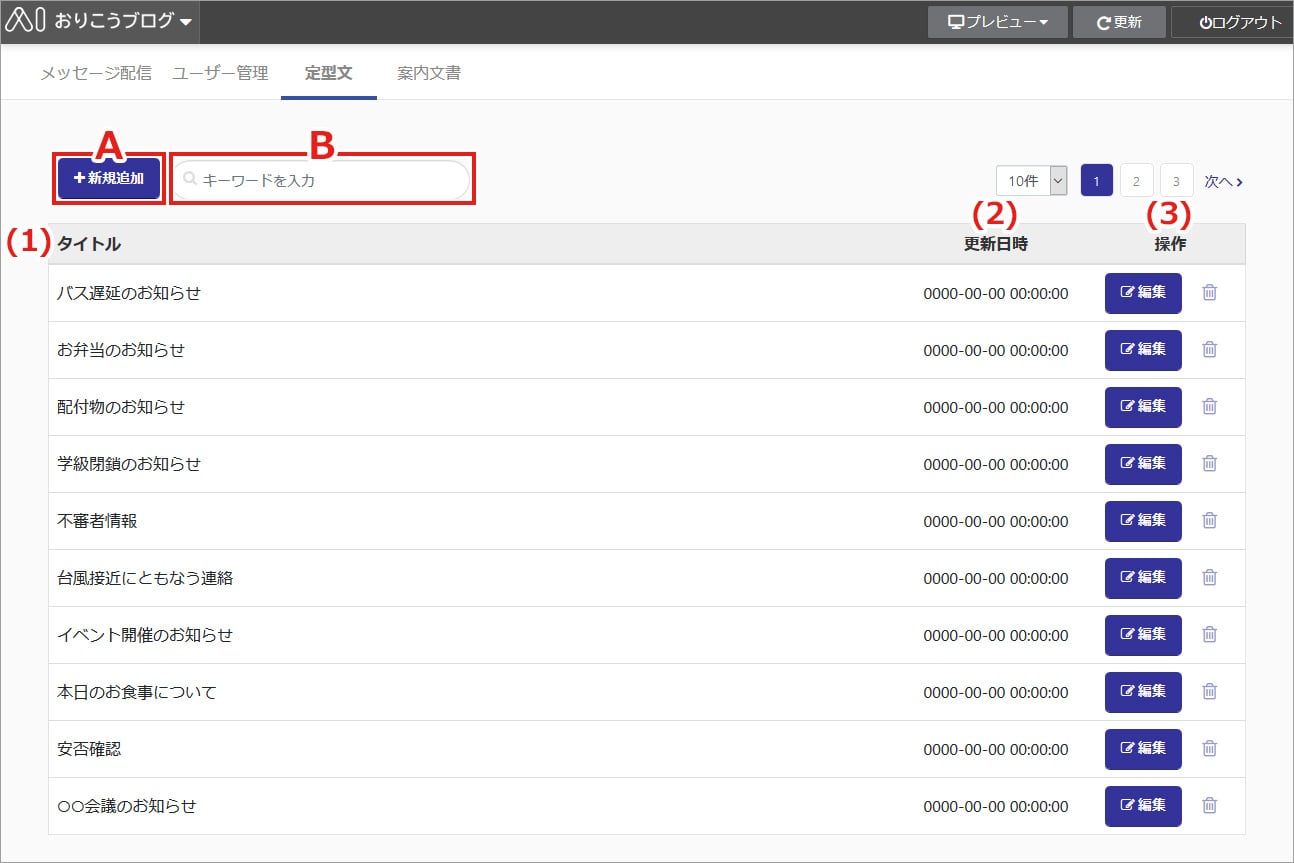This screenshot has height=863, width=1294.
Task: Delete イベント開催のお知らせ via trash icon
Action: (1209, 635)
